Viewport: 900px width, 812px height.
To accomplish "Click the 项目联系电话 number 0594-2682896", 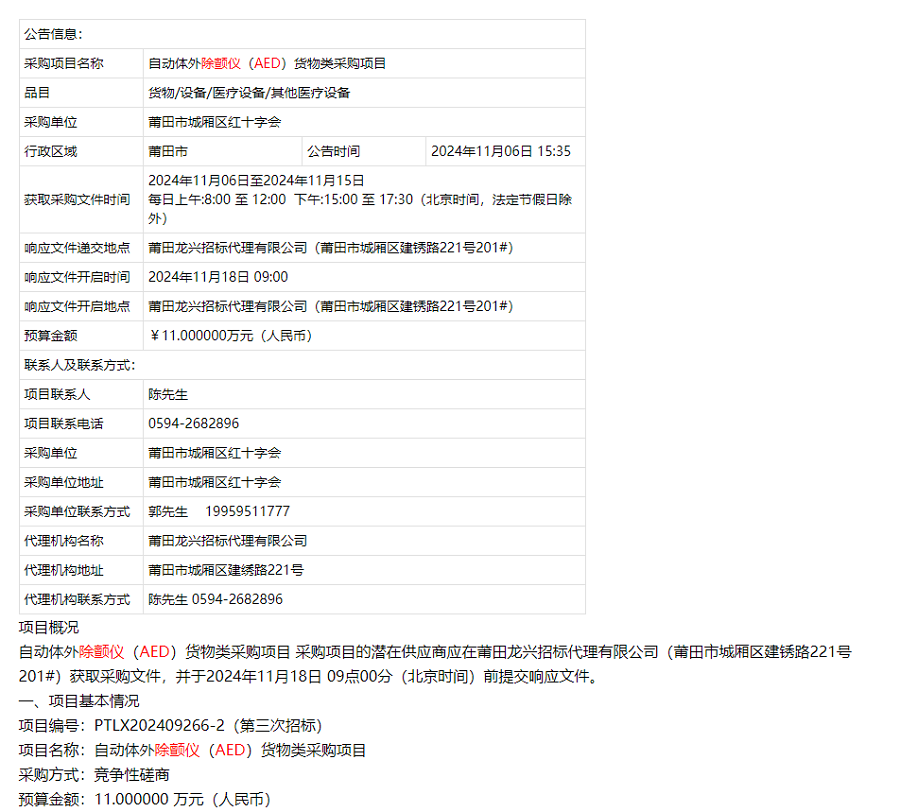I will click(194, 424).
